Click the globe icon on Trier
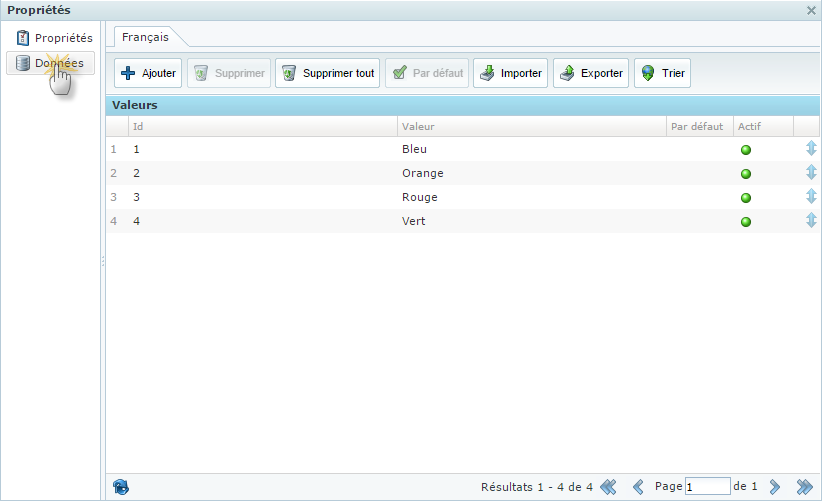 click(648, 73)
